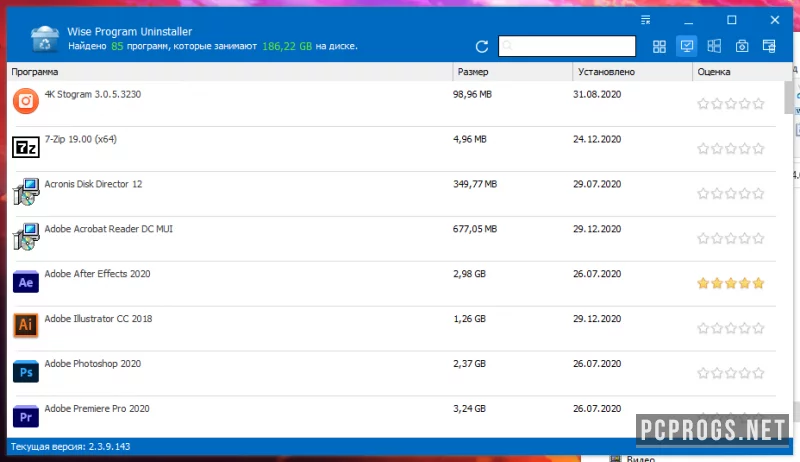Rate Adobe Acrobat Reader with stars
The width and height of the screenshot is (800, 462).
click(731, 239)
